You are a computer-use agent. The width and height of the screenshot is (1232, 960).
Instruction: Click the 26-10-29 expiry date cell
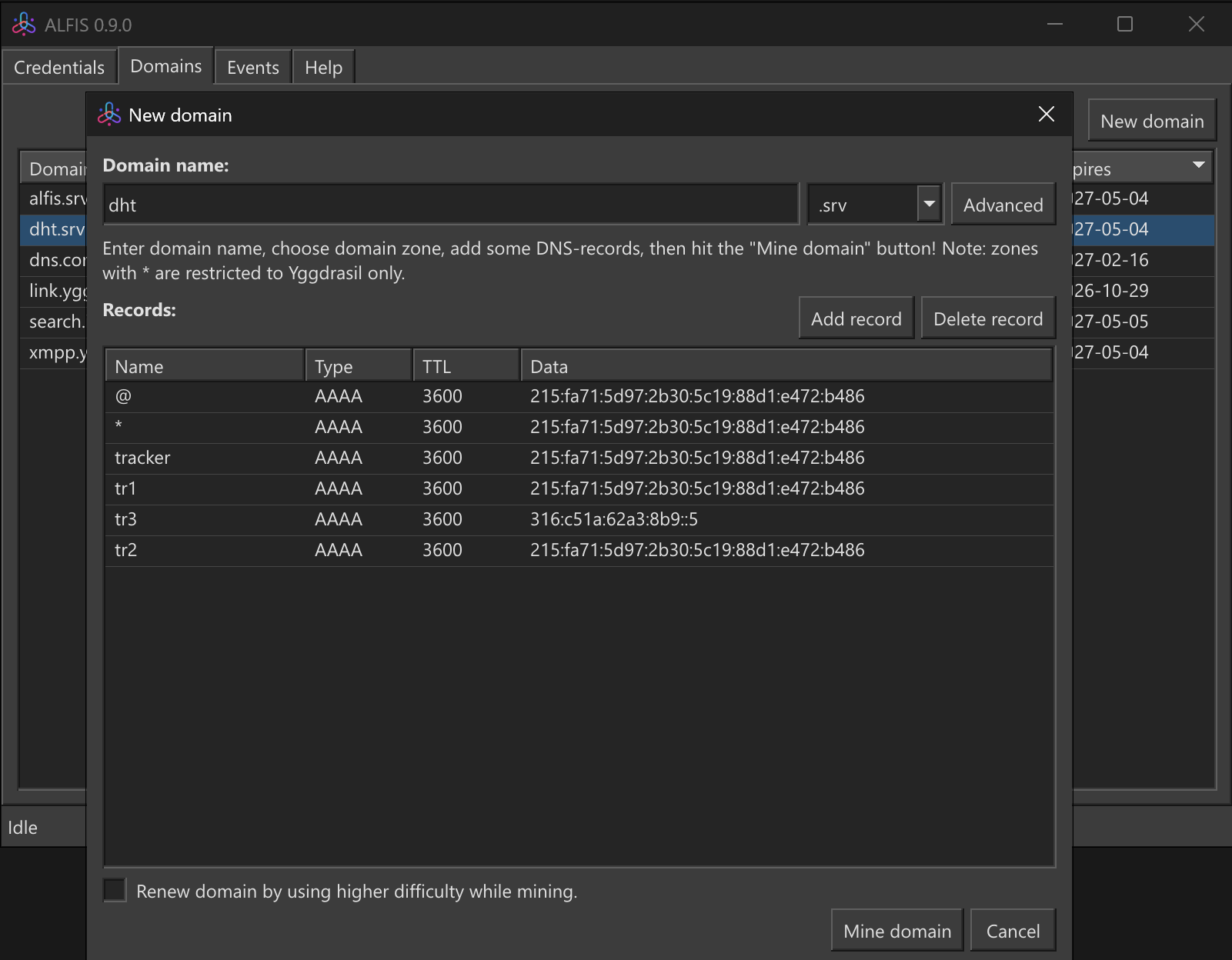[1111, 291]
